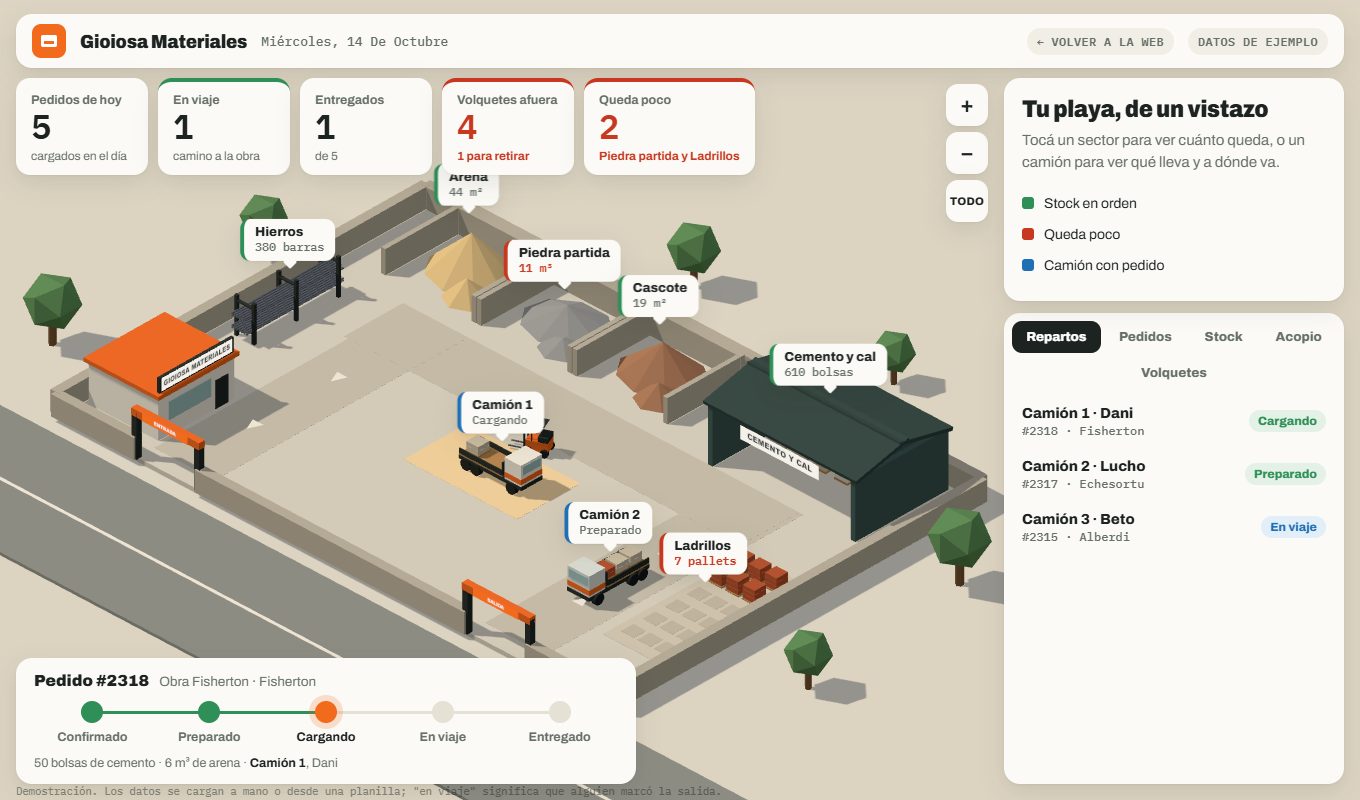Open the Volquetes afuera stat card

[x=508, y=127]
